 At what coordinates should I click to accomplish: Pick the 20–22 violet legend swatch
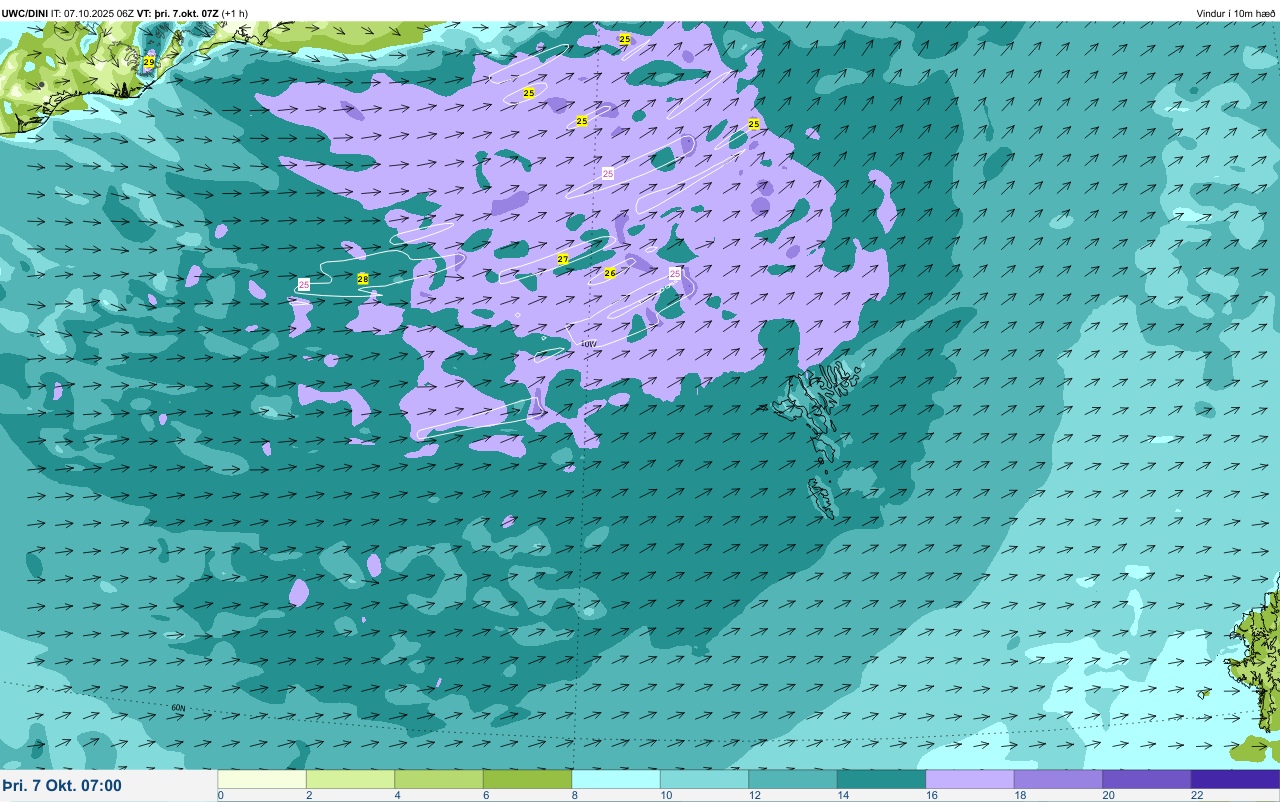(x=1147, y=779)
